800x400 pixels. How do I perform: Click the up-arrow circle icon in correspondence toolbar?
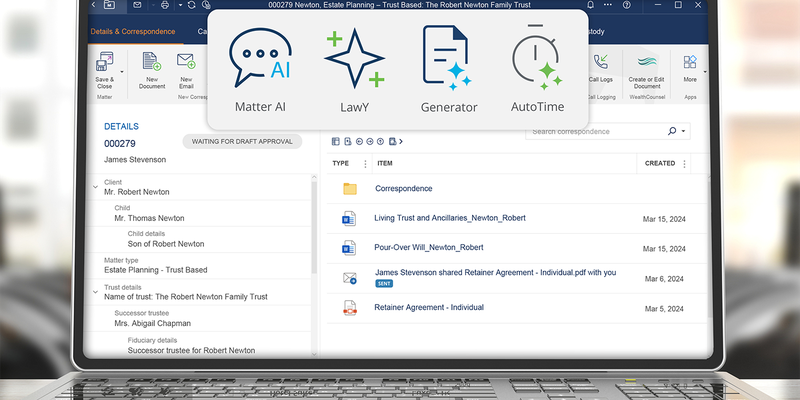coord(380,141)
